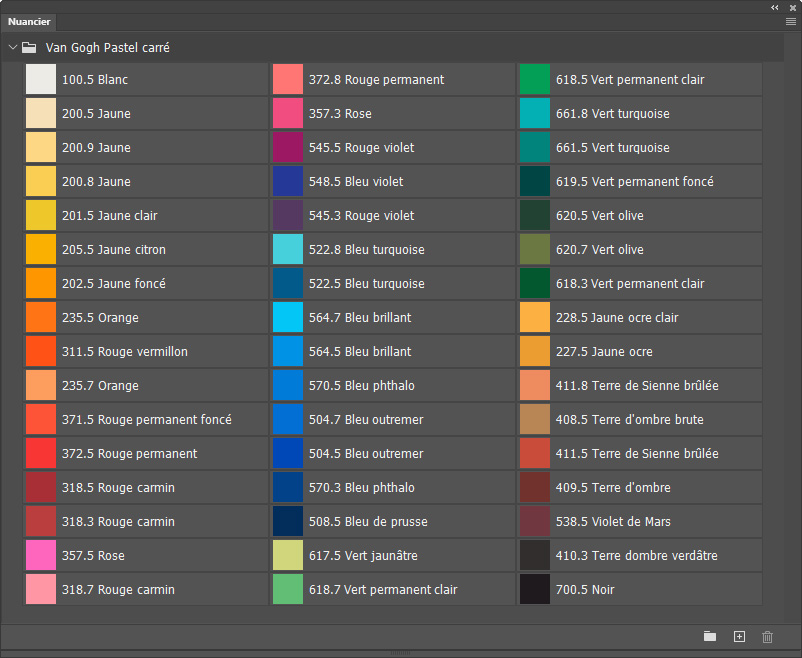
Task: Select the 371.5 Rouge permanent foncé label
Action: pyautogui.click(x=147, y=420)
